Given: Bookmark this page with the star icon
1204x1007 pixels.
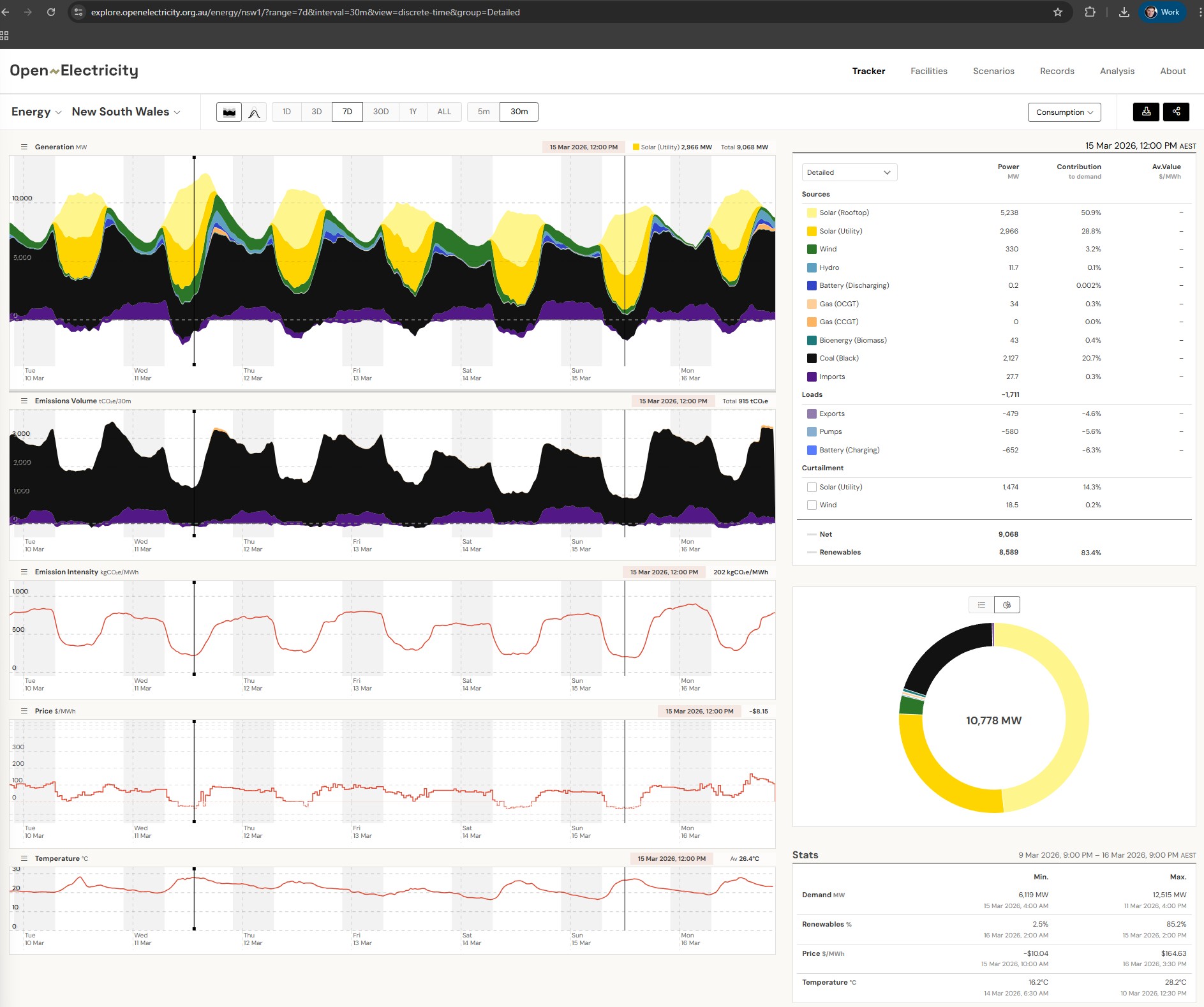Looking at the screenshot, I should [1057, 12].
